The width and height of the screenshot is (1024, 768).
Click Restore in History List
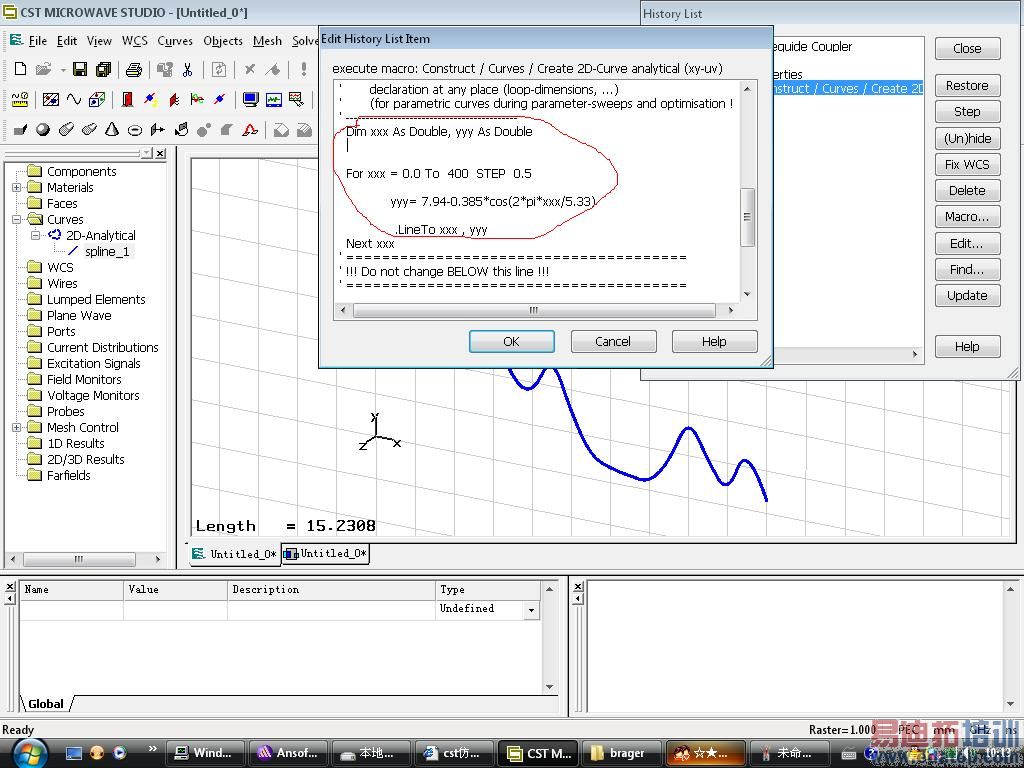tap(967, 86)
